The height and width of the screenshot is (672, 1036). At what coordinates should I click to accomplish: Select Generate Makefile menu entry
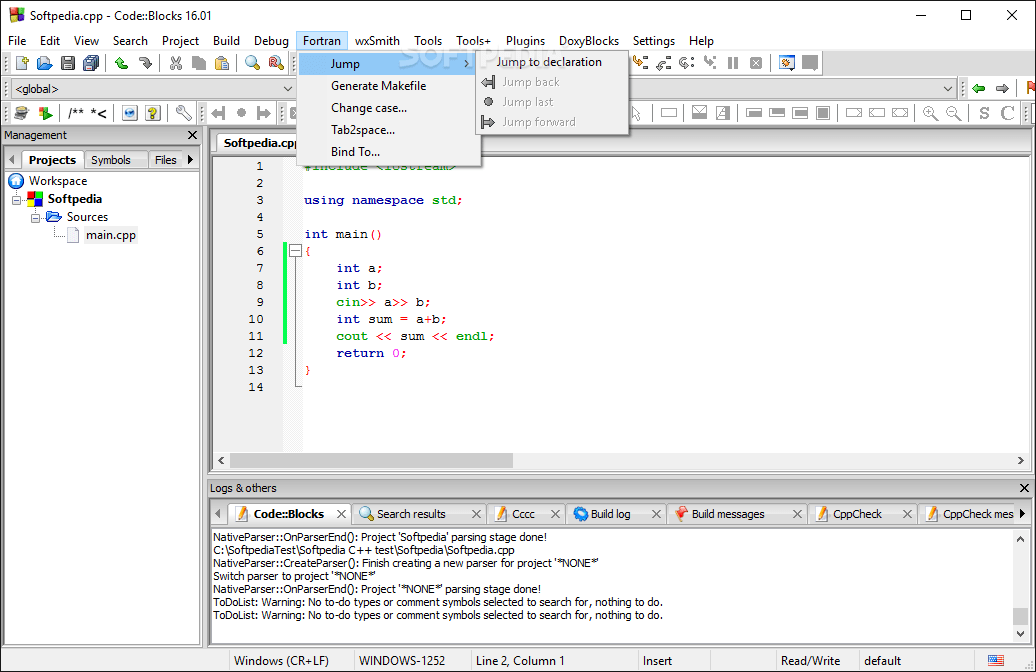click(379, 86)
